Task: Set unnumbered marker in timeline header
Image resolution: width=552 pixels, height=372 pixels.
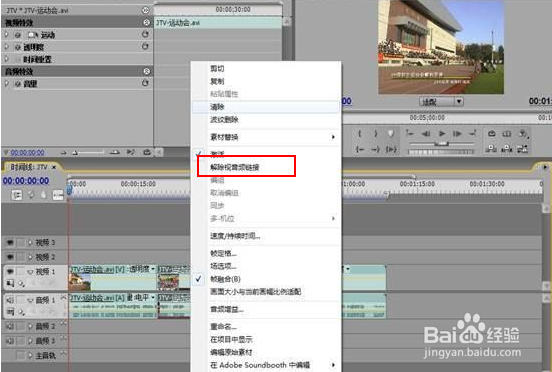Action: click(x=43, y=195)
